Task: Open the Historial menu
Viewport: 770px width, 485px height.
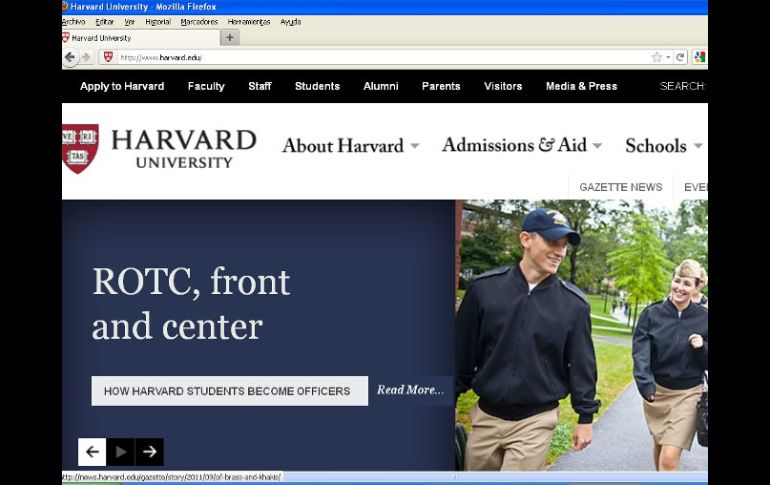Action: click(158, 21)
